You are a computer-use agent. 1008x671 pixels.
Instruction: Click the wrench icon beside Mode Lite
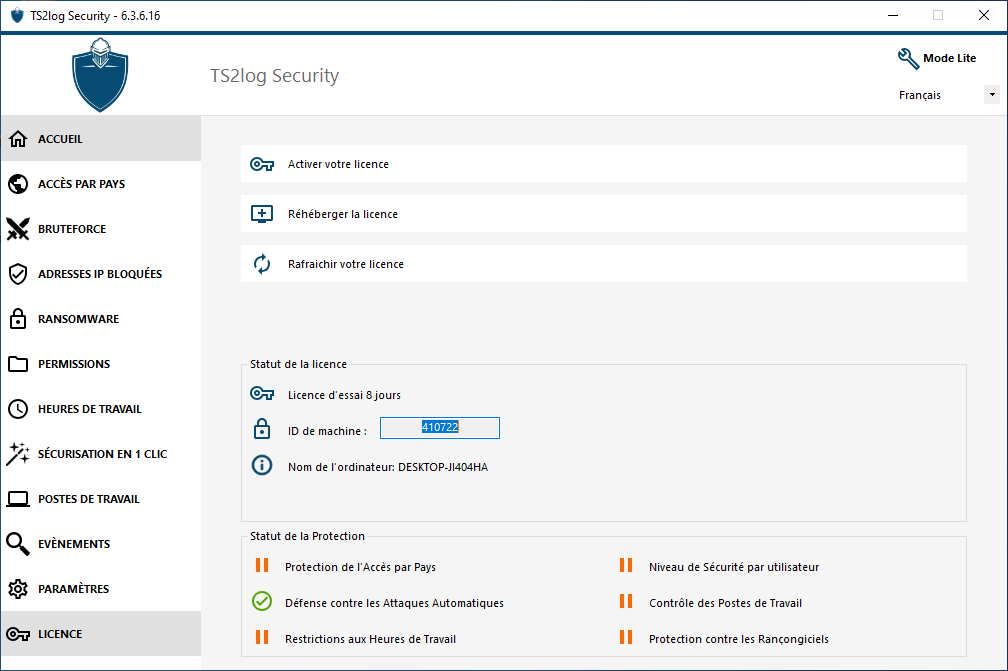tap(908, 58)
